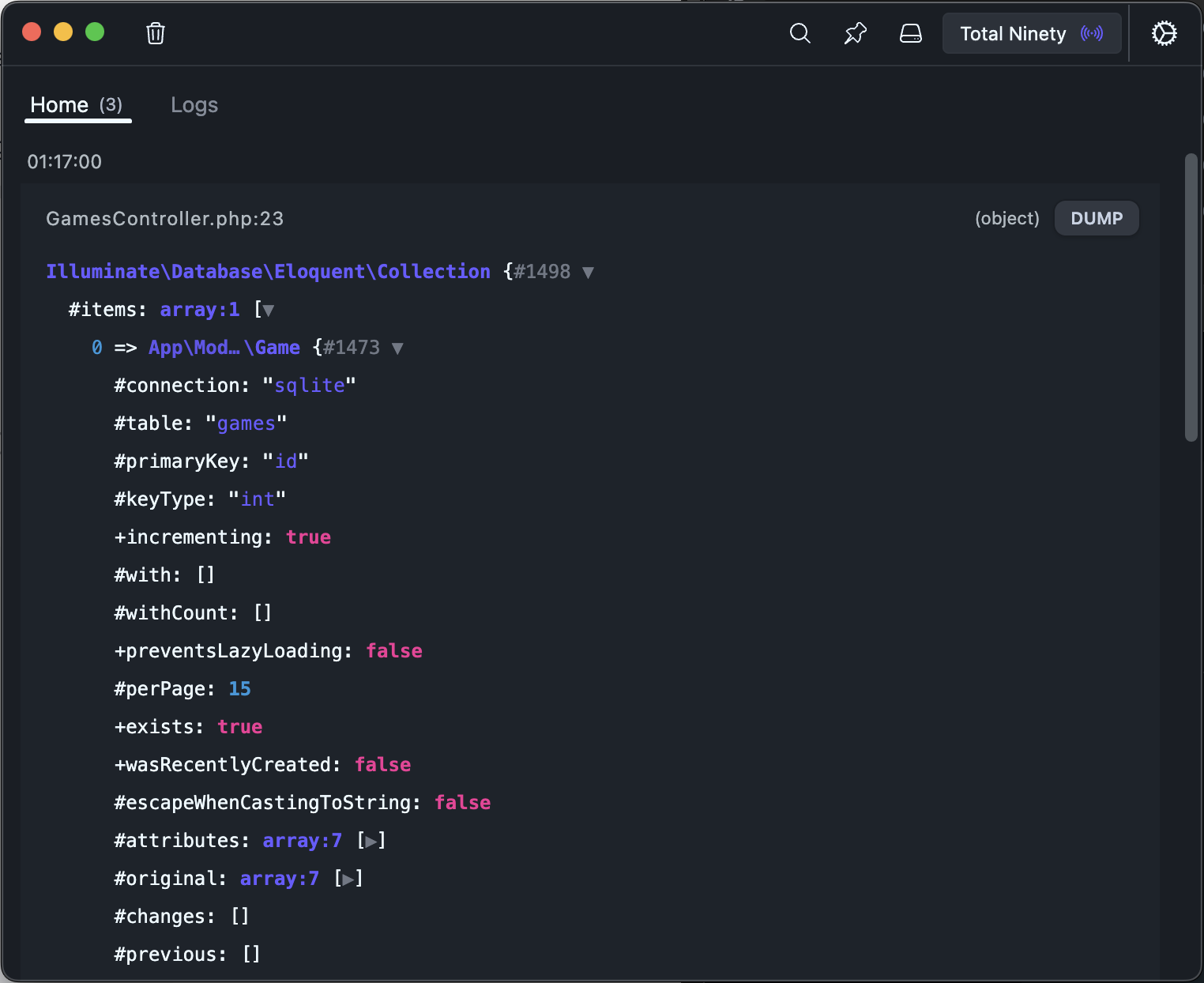Click the 01:17:00 timestamp
The width and height of the screenshot is (1204, 983).
[x=65, y=161]
